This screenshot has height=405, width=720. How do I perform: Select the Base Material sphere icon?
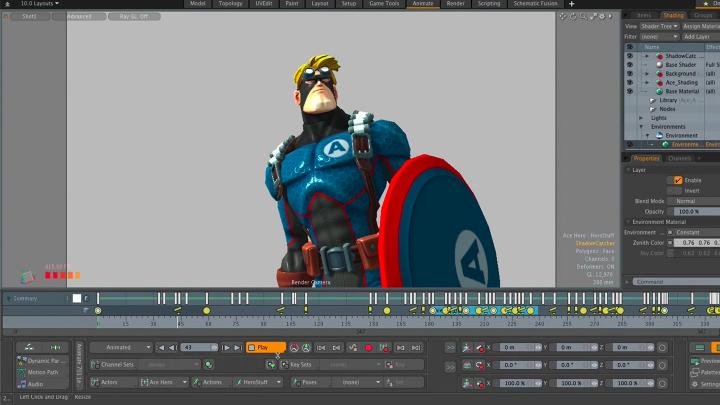point(659,91)
